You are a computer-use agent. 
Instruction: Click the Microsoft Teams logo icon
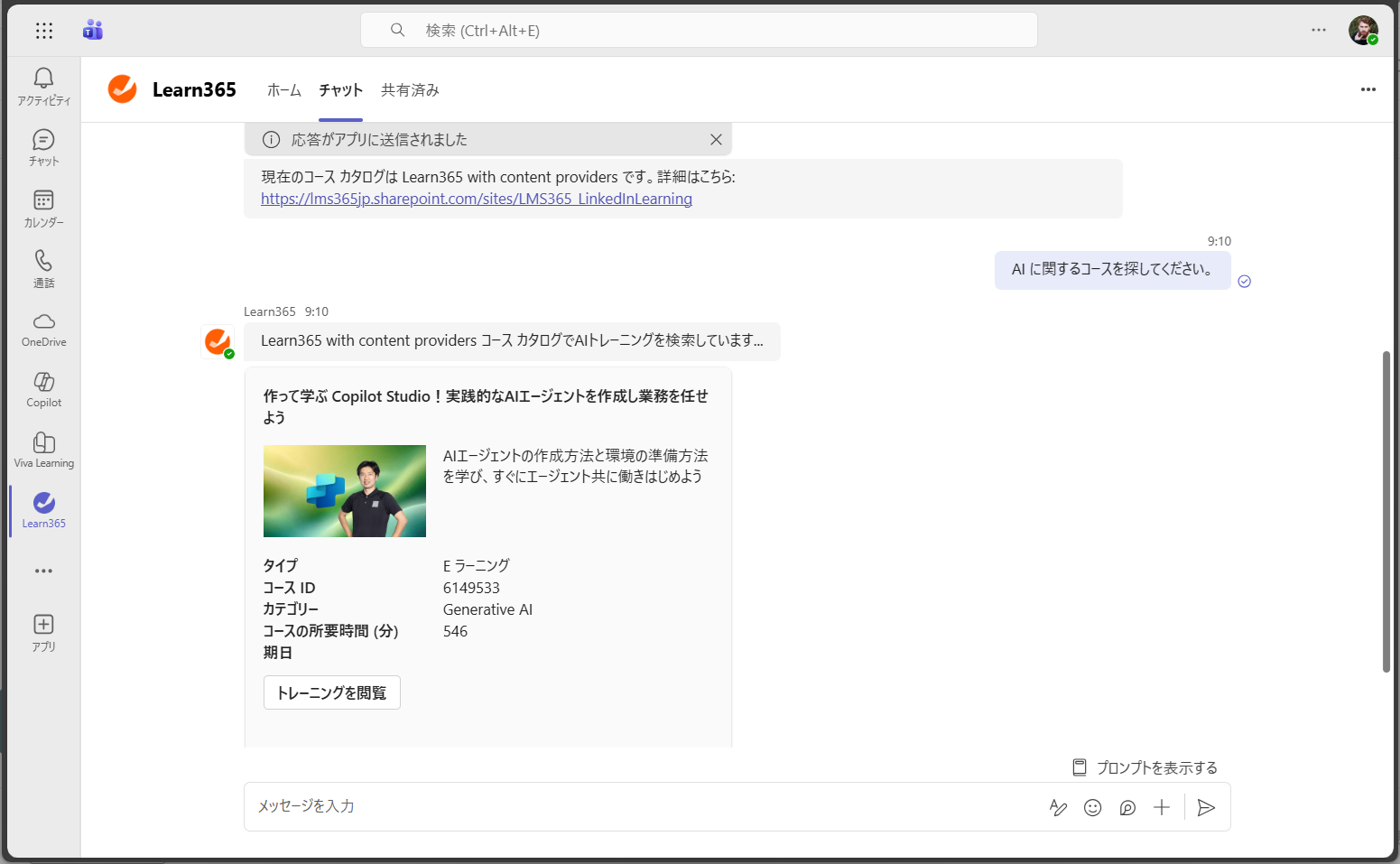[x=93, y=31]
